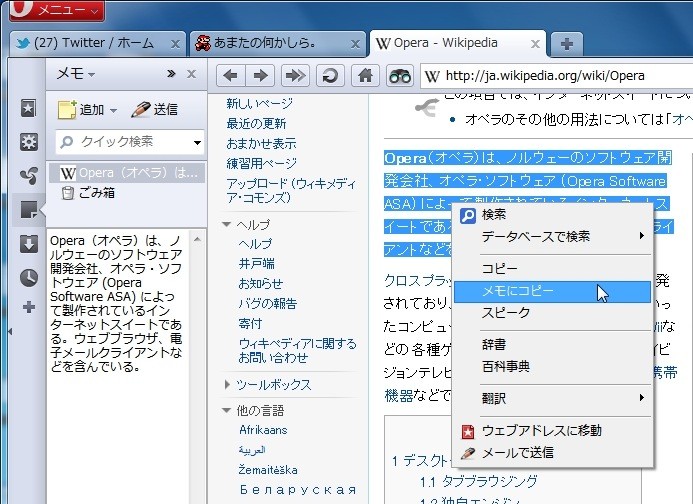
Task: Click the note scrollbar up arrow
Action: click(x=198, y=240)
